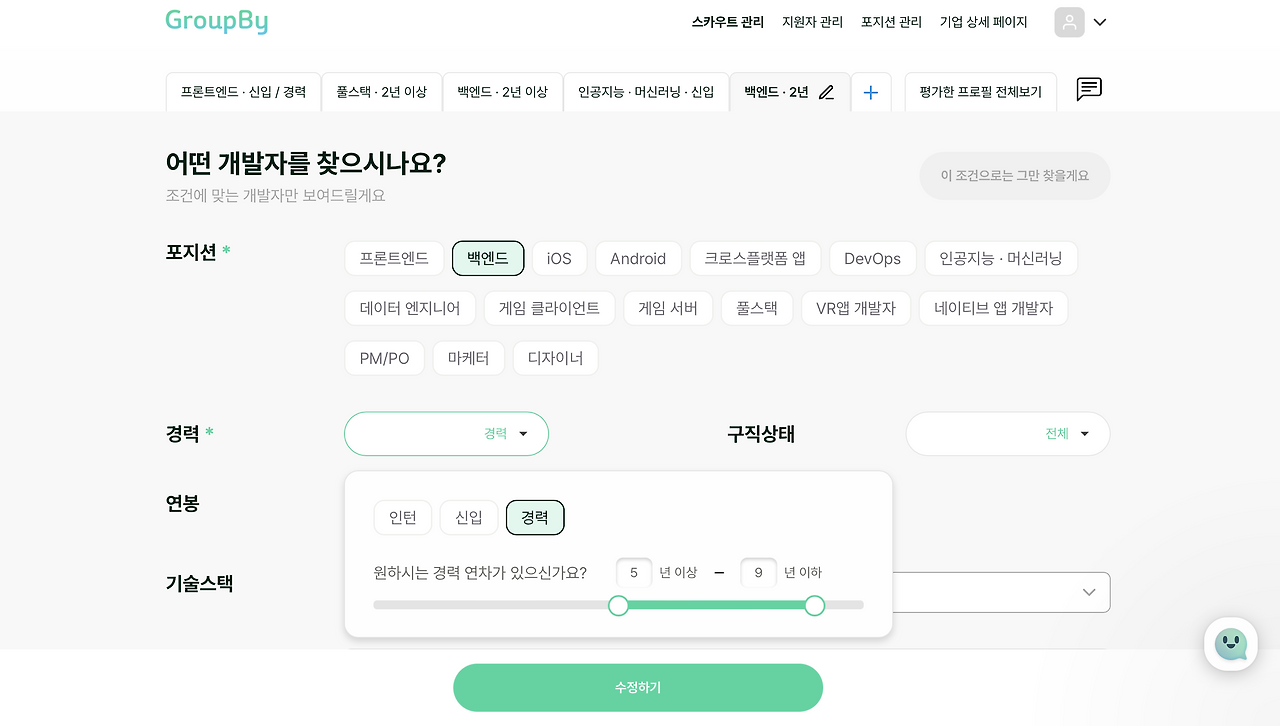Open the 구직상태 전체 dropdown
The height and width of the screenshot is (726, 1280).
click(x=1007, y=433)
